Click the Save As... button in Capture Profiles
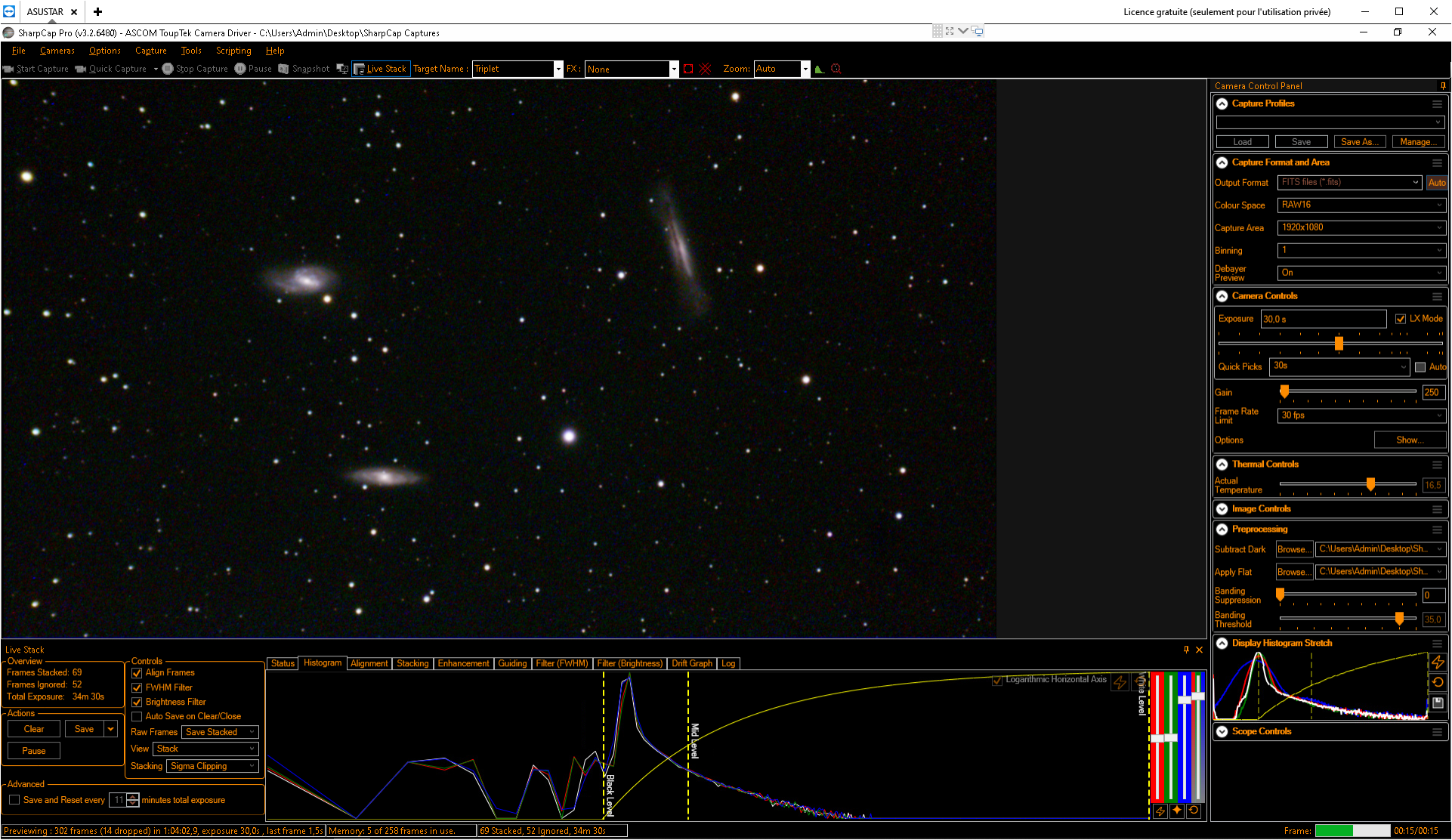 point(1359,142)
